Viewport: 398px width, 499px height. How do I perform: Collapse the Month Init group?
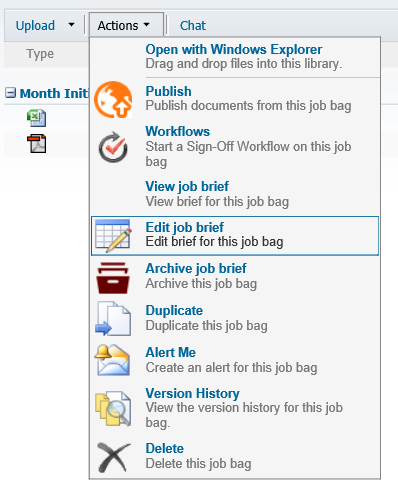point(10,93)
